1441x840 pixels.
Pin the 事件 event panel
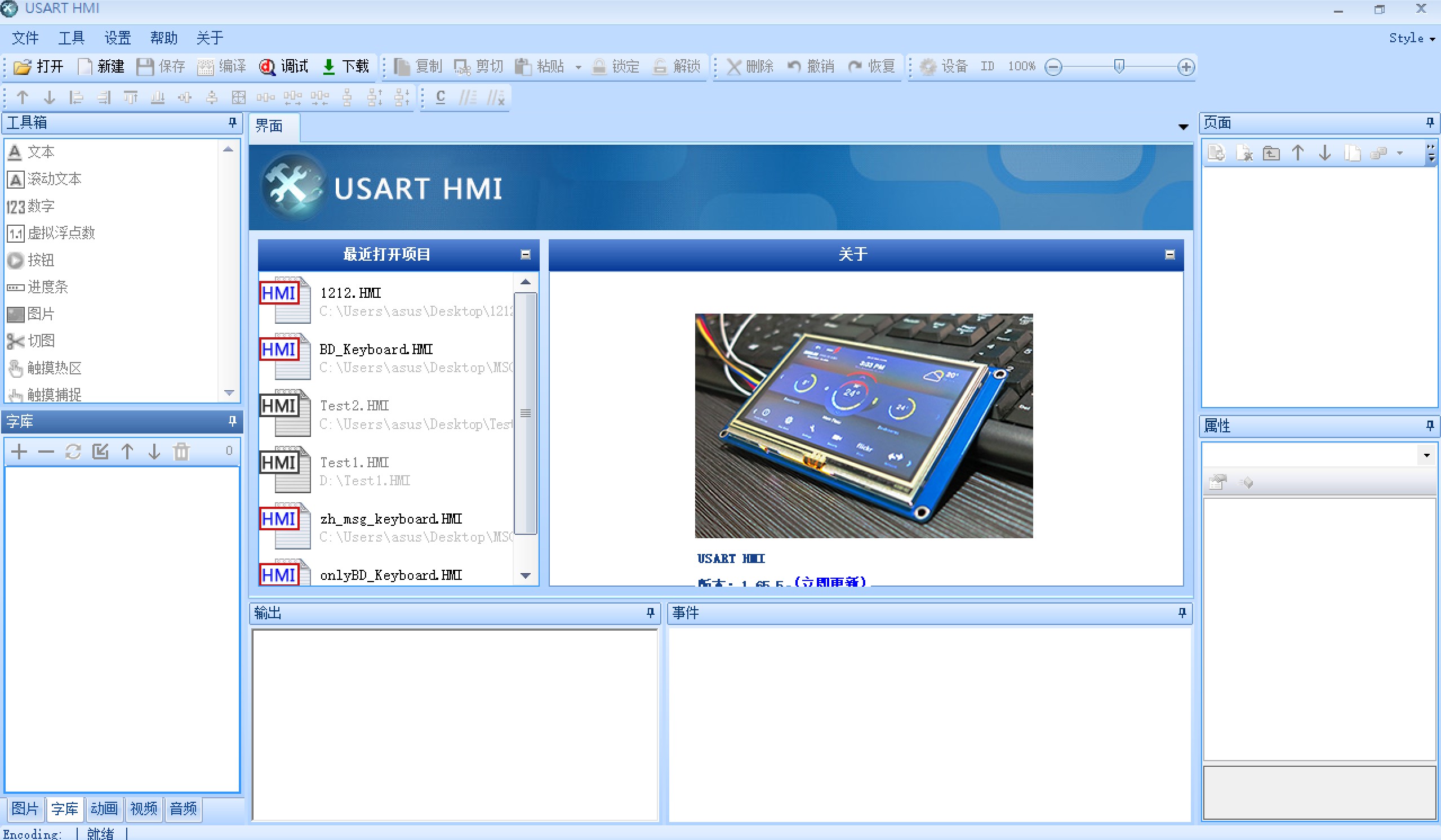pyautogui.click(x=1182, y=613)
